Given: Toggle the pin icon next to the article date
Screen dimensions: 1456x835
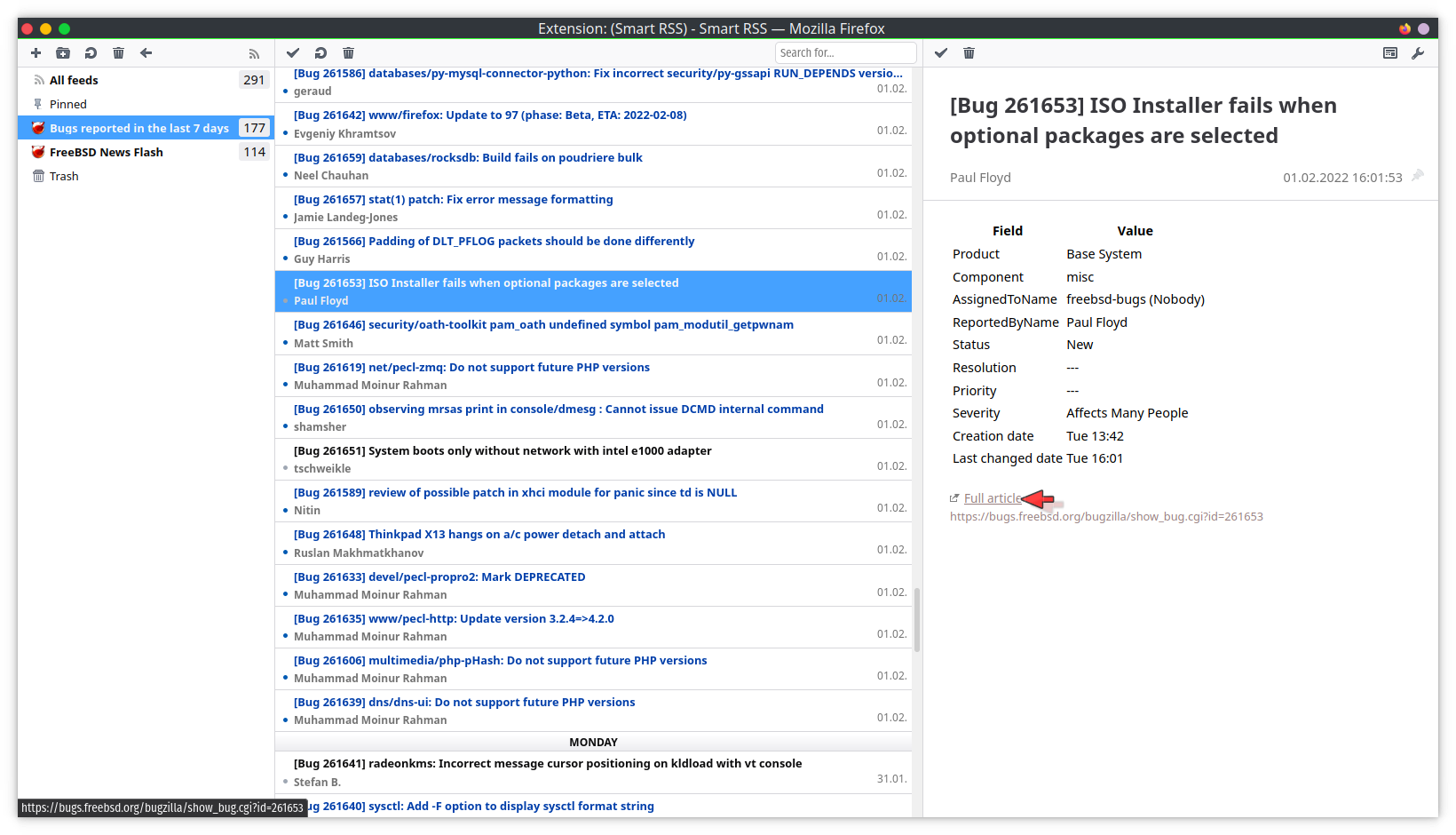Looking at the screenshot, I should (1418, 176).
